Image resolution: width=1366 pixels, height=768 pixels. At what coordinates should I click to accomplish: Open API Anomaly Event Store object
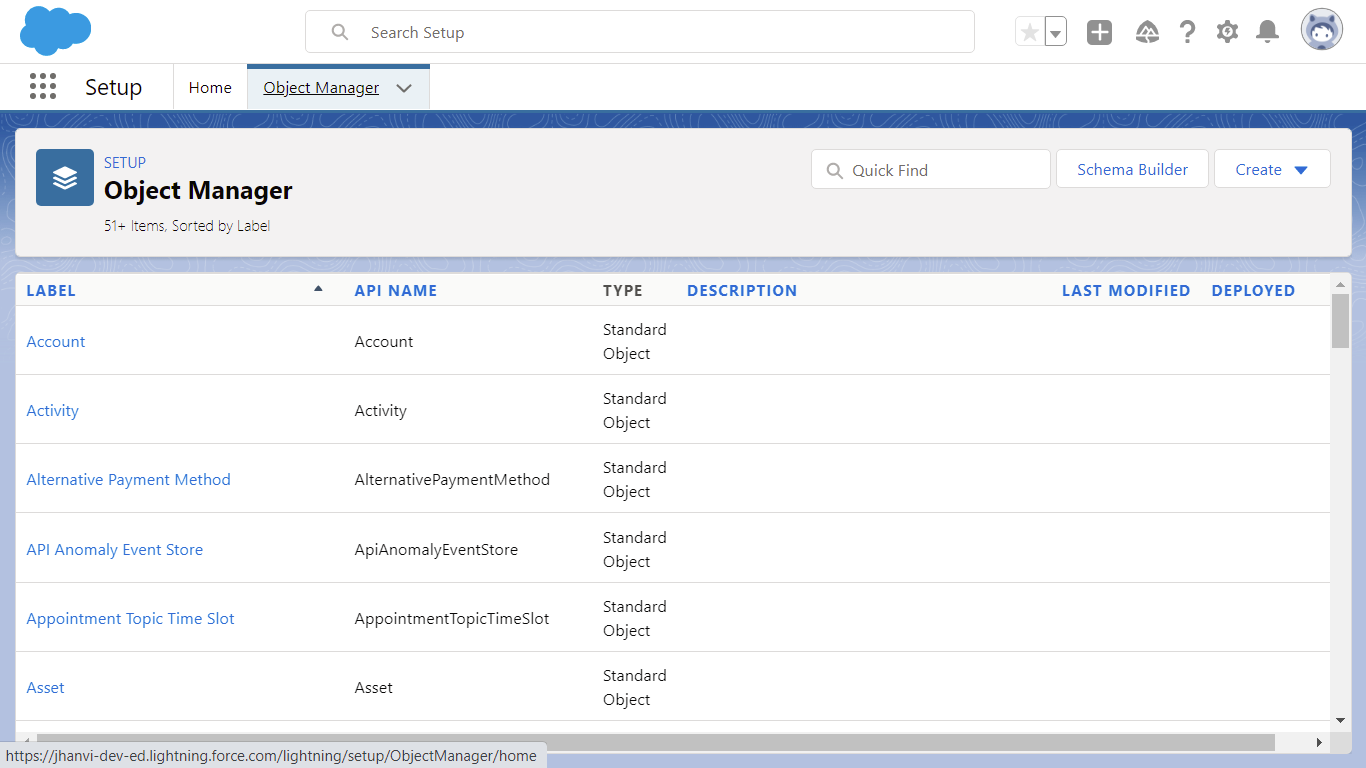pyautogui.click(x=114, y=550)
